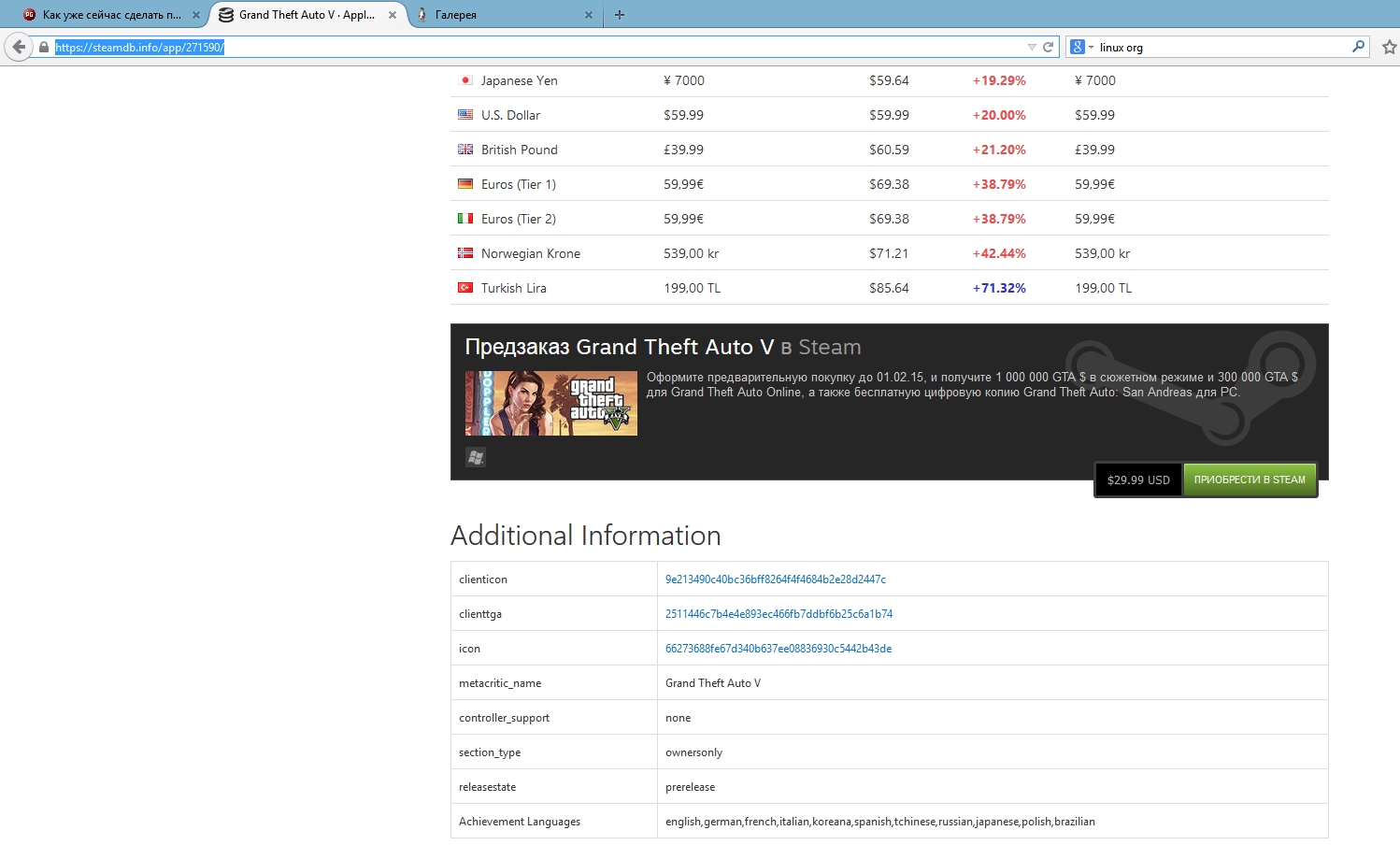Click the 'British Pound' currency name
The height and width of the screenshot is (859, 1400).
pos(520,150)
